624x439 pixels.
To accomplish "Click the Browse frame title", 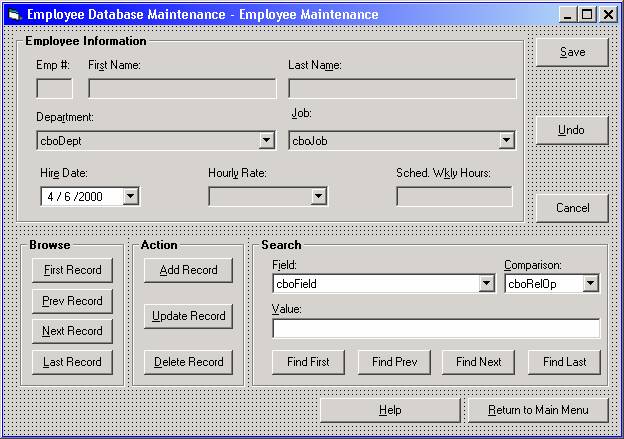I will (50, 245).
